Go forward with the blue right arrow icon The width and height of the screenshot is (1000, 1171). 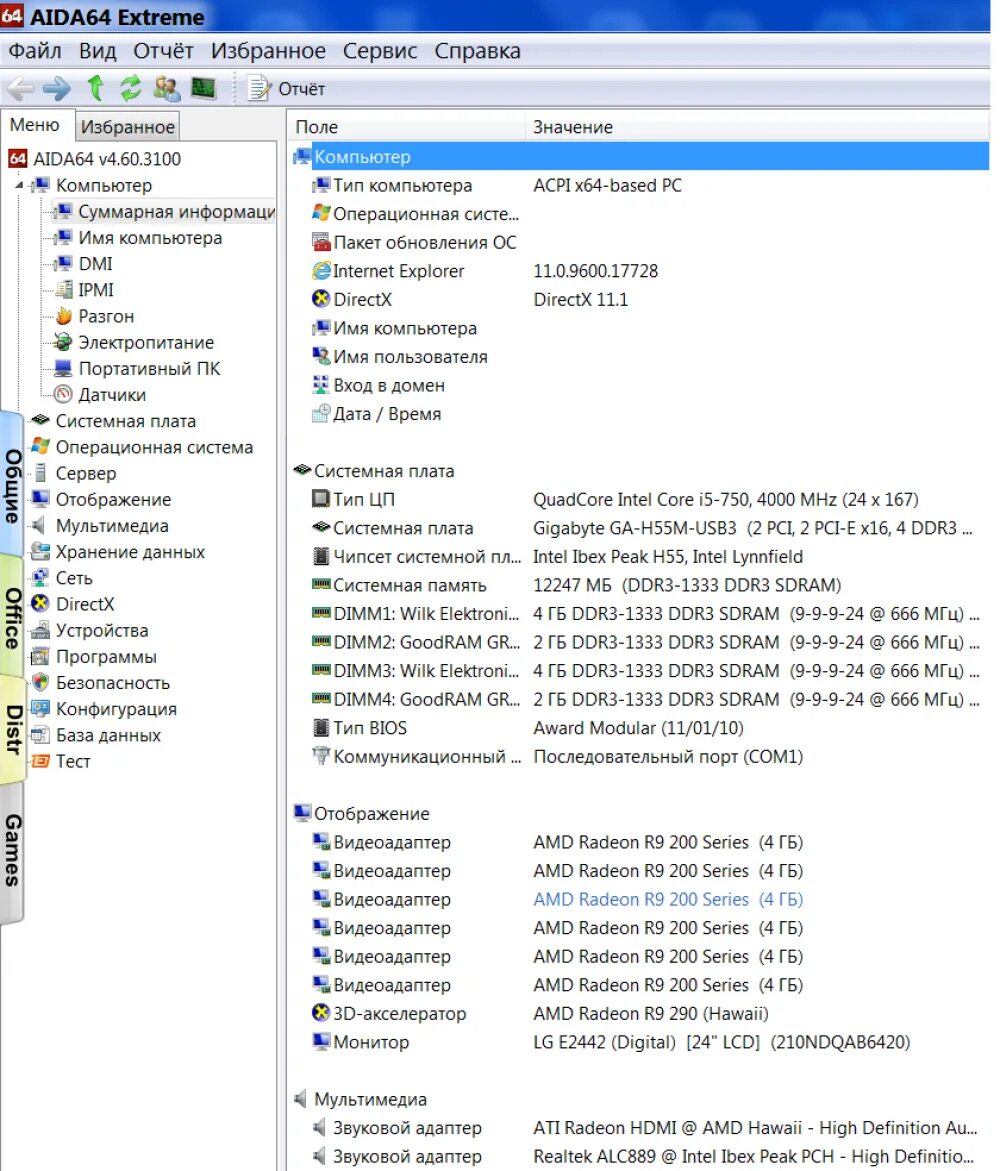pyautogui.click(x=57, y=89)
